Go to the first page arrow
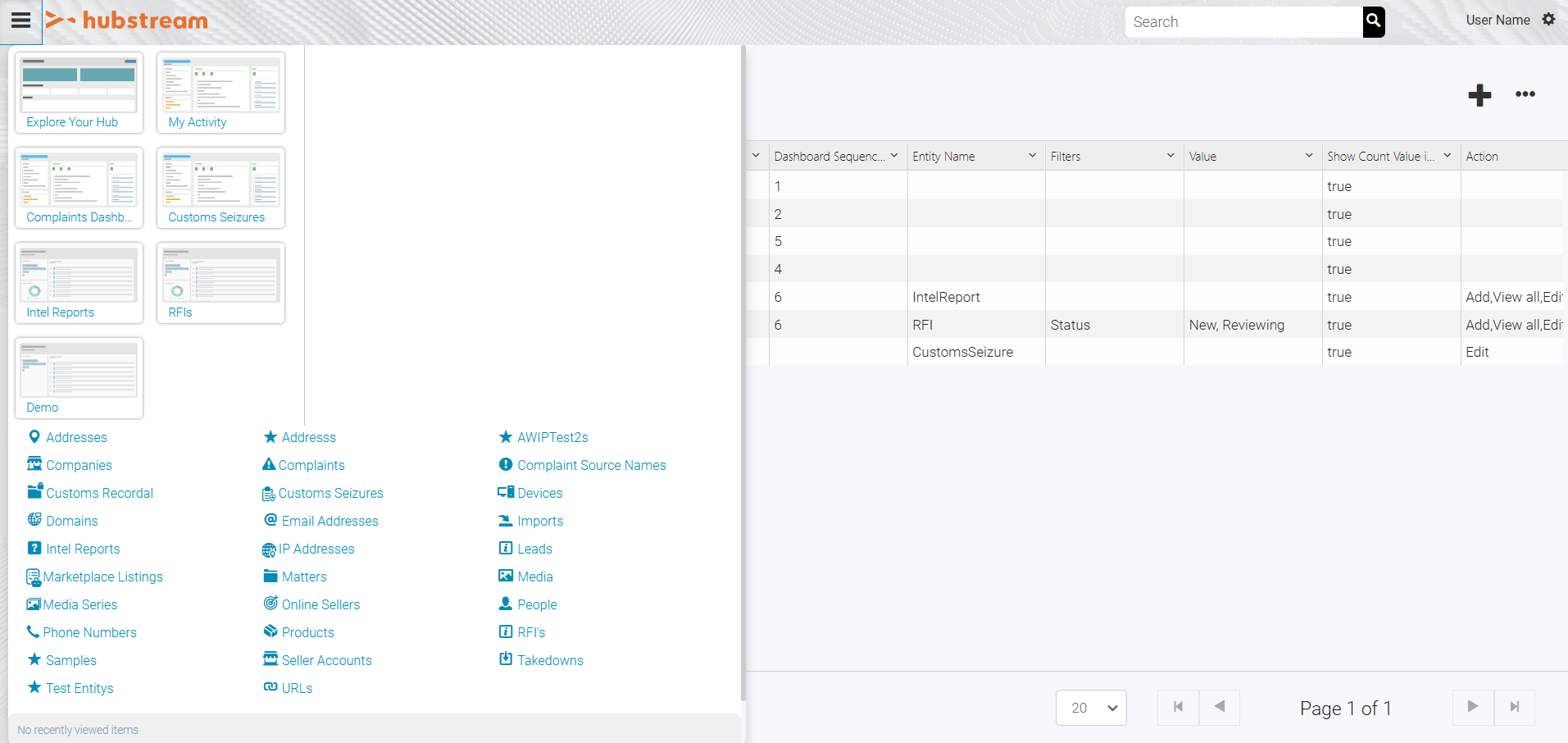This screenshot has height=743, width=1568. [1178, 707]
